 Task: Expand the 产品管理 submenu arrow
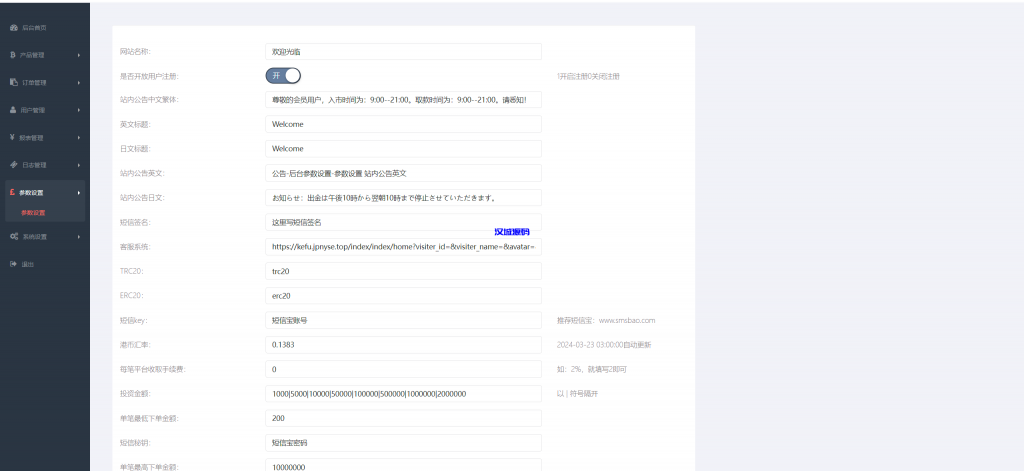coord(78,55)
